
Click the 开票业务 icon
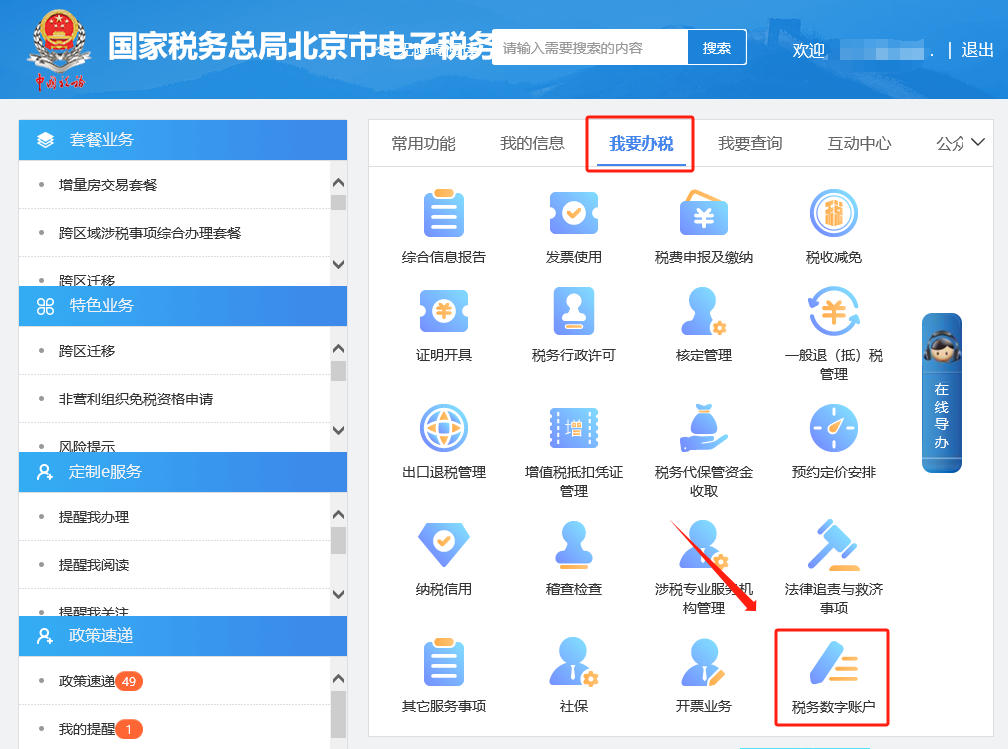tap(704, 664)
